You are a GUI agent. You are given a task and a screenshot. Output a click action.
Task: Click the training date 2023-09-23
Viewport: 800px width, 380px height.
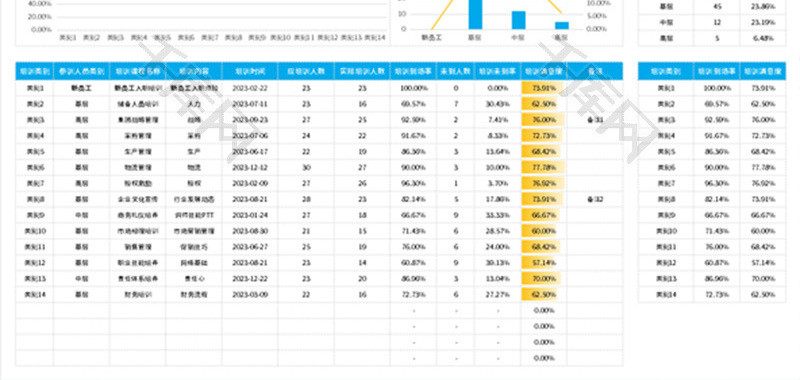(249, 120)
